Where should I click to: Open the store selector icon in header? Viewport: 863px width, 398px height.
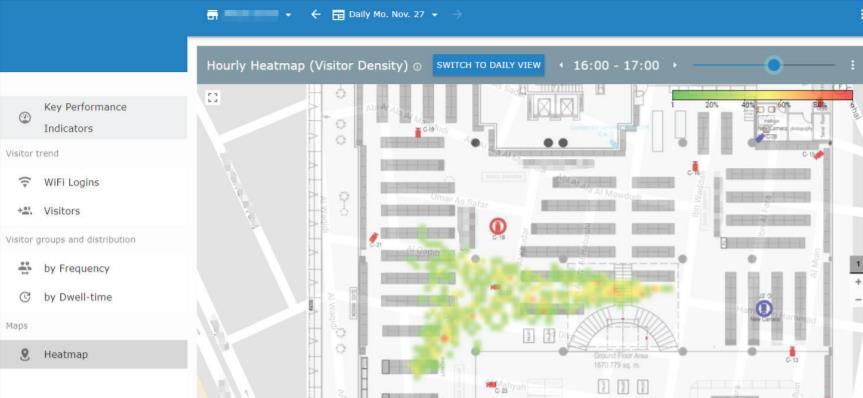212,15
